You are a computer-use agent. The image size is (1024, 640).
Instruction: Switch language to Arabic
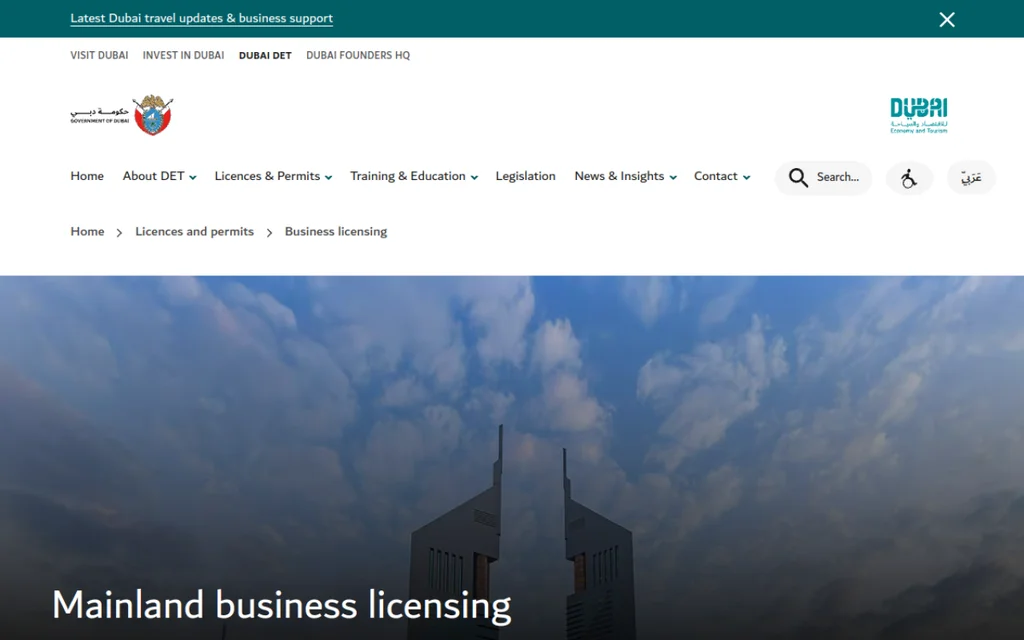(971, 178)
